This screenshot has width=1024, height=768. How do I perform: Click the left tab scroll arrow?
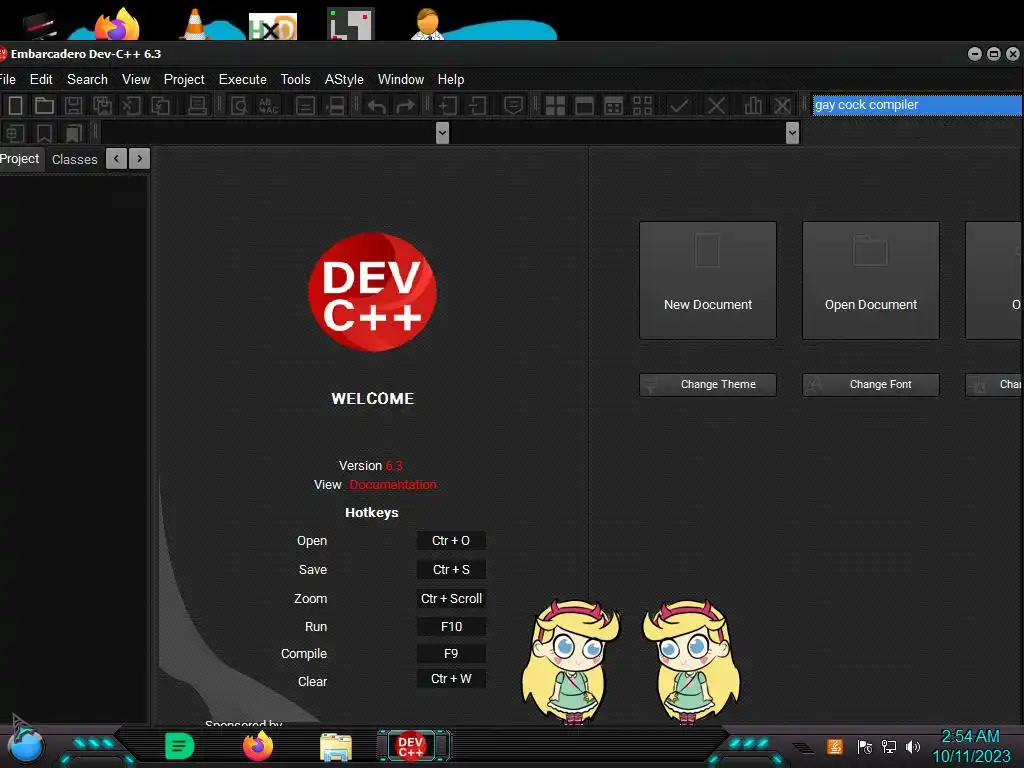(116, 159)
